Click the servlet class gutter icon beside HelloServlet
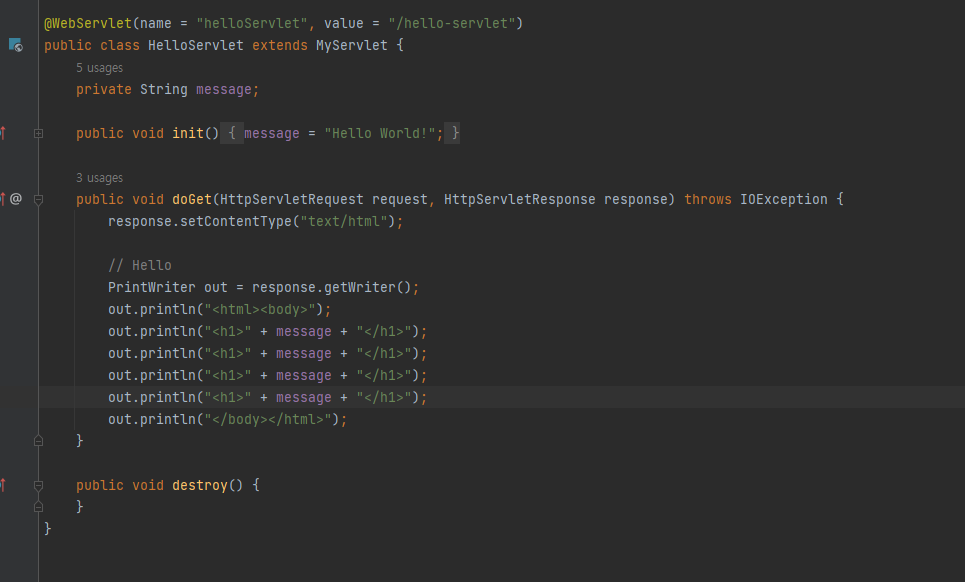965x582 pixels. pyautogui.click(x=15, y=45)
